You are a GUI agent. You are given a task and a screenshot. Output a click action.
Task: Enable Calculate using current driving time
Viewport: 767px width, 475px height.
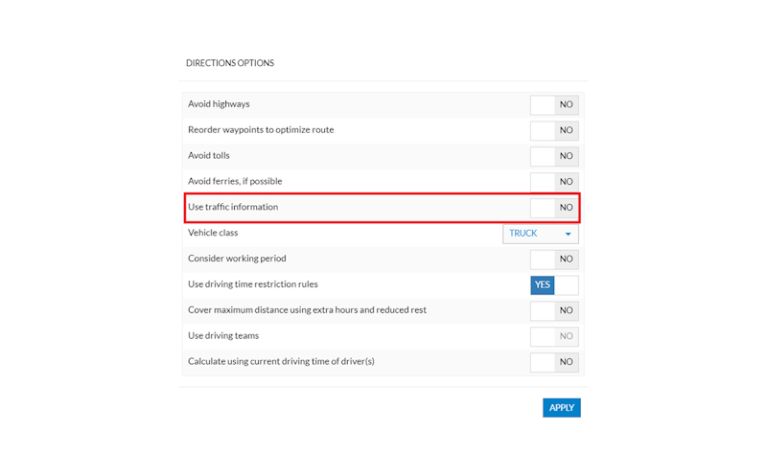554,361
